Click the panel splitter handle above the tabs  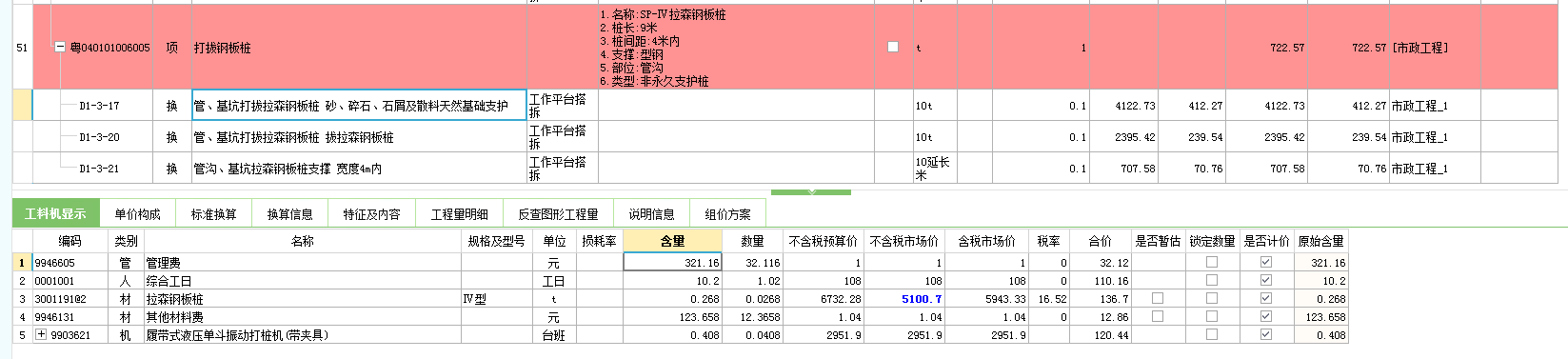point(811,191)
